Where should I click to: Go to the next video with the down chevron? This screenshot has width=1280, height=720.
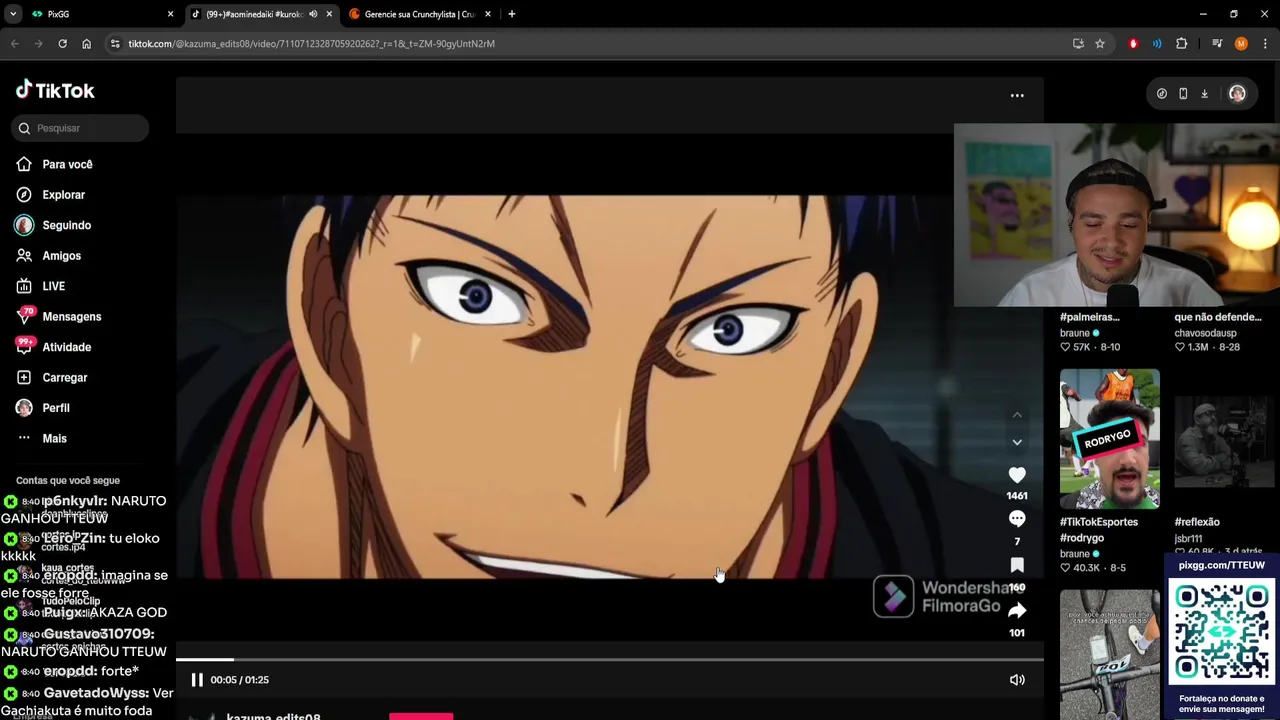(x=1017, y=442)
